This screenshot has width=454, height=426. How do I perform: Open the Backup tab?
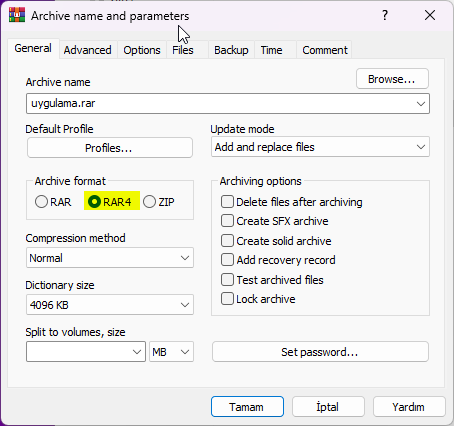tap(231, 50)
